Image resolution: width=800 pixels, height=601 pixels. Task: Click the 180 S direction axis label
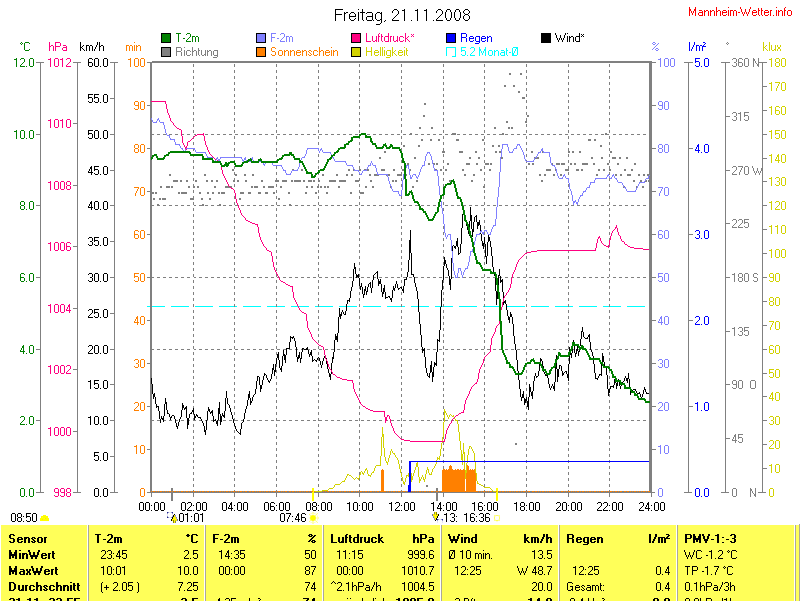tap(745, 278)
